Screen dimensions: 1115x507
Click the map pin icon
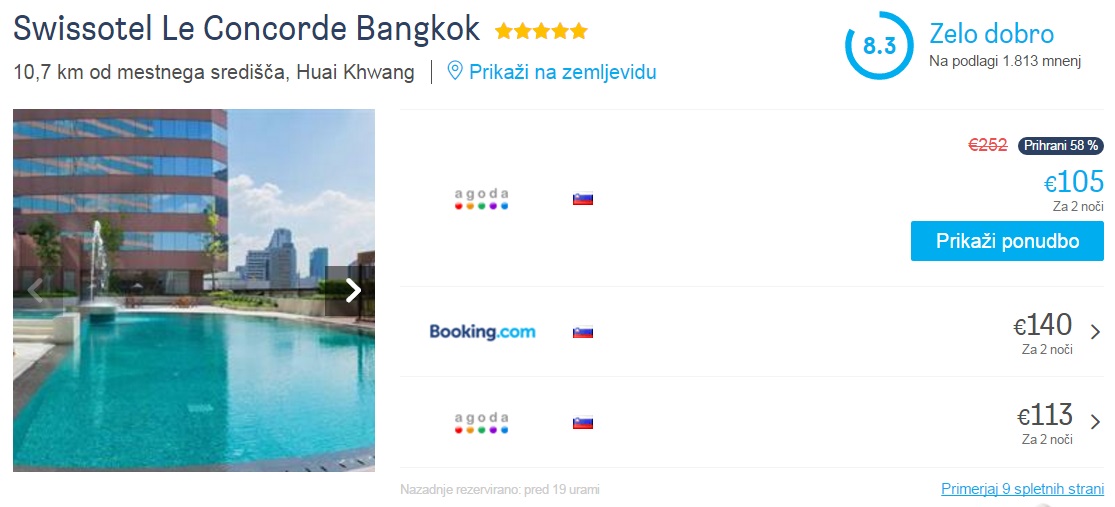[x=455, y=72]
